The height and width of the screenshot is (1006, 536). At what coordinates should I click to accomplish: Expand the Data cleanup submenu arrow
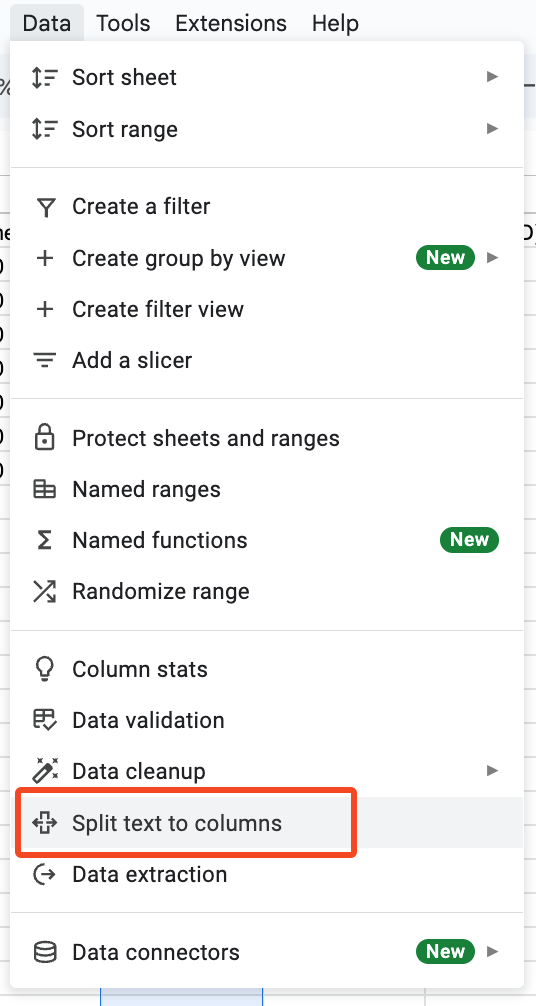coord(492,771)
